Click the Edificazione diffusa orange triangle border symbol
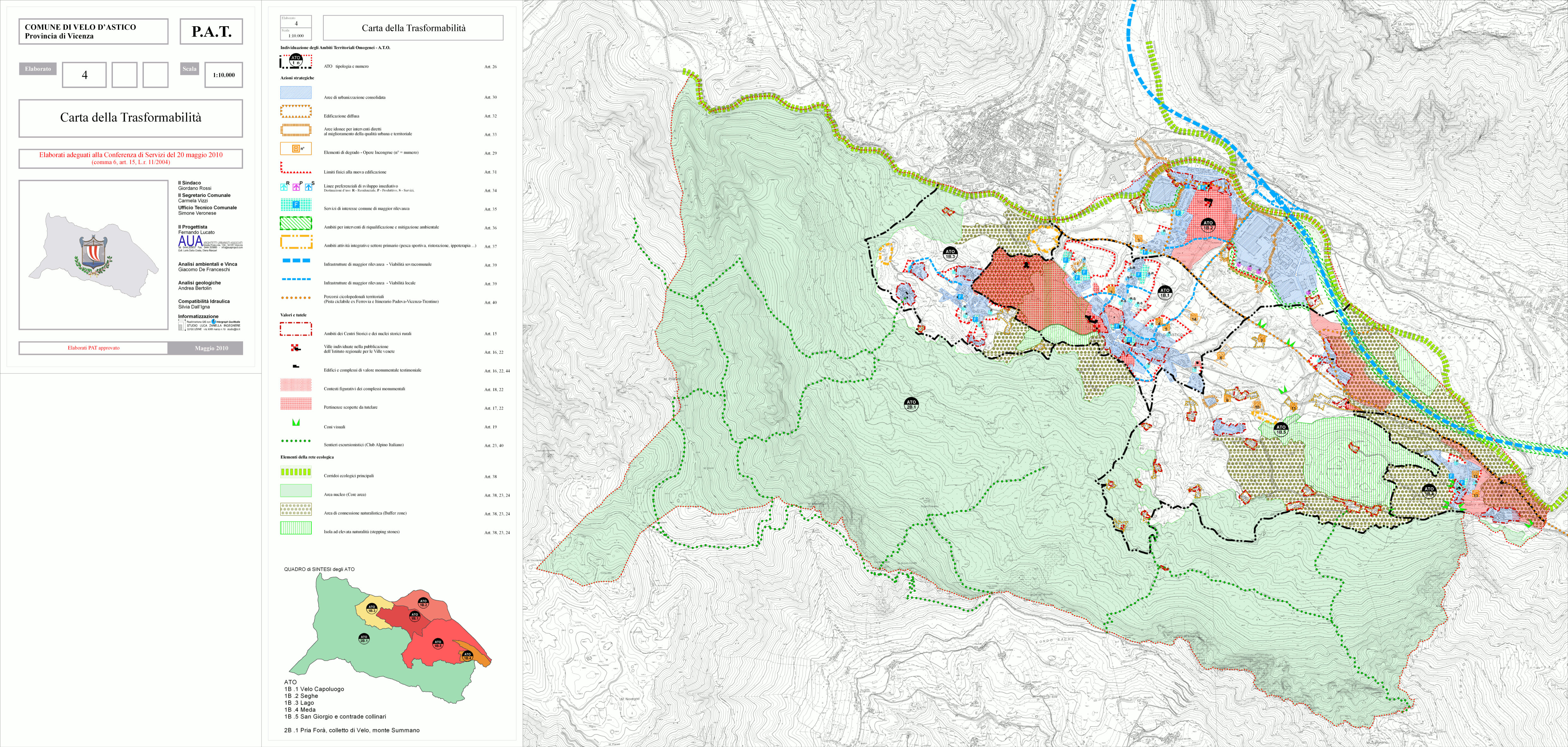Image resolution: width=1568 pixels, height=747 pixels. click(x=296, y=112)
